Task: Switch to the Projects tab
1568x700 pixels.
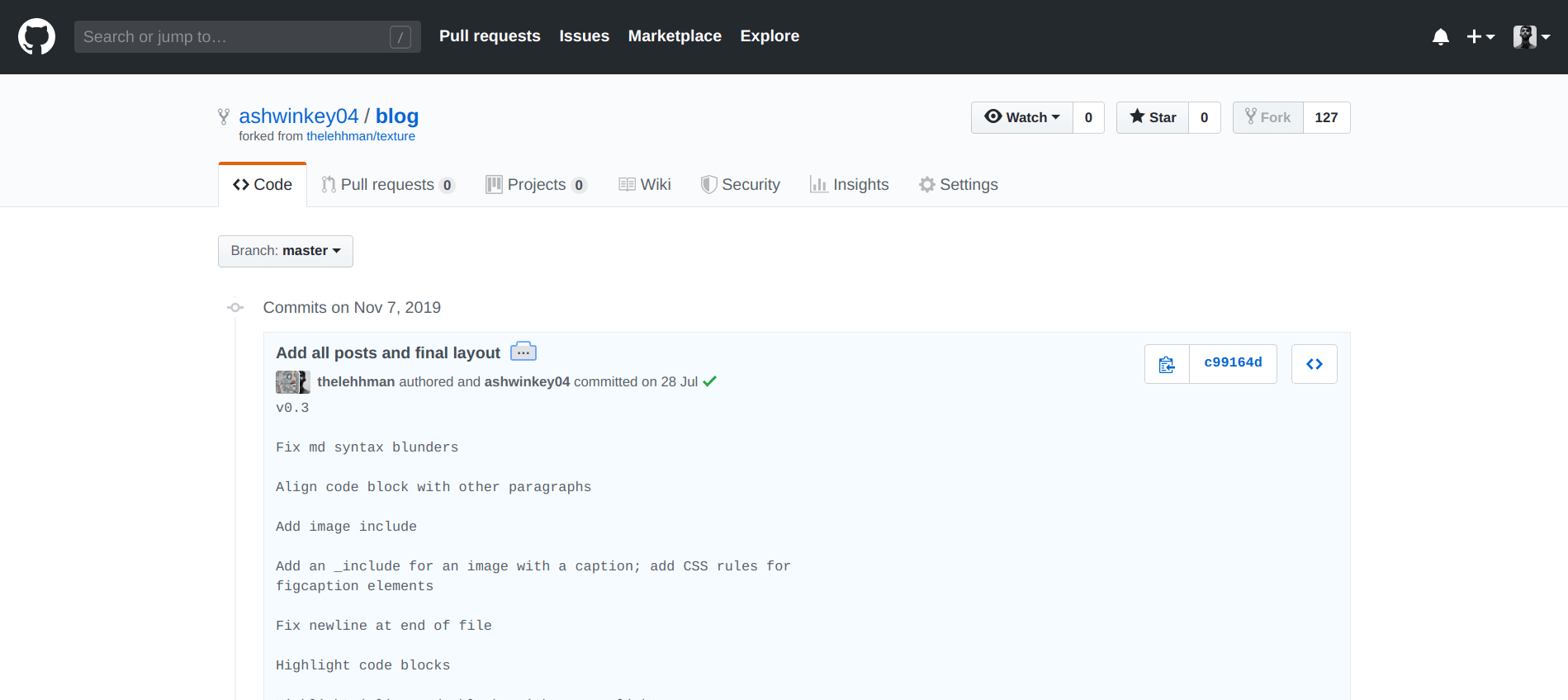Action: point(537,185)
